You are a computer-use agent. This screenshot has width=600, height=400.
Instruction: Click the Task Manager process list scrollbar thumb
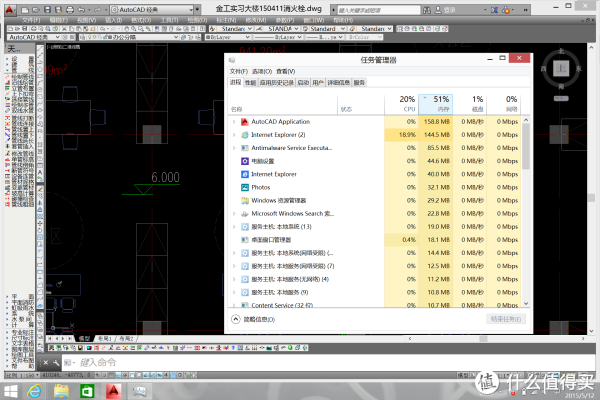526,146
